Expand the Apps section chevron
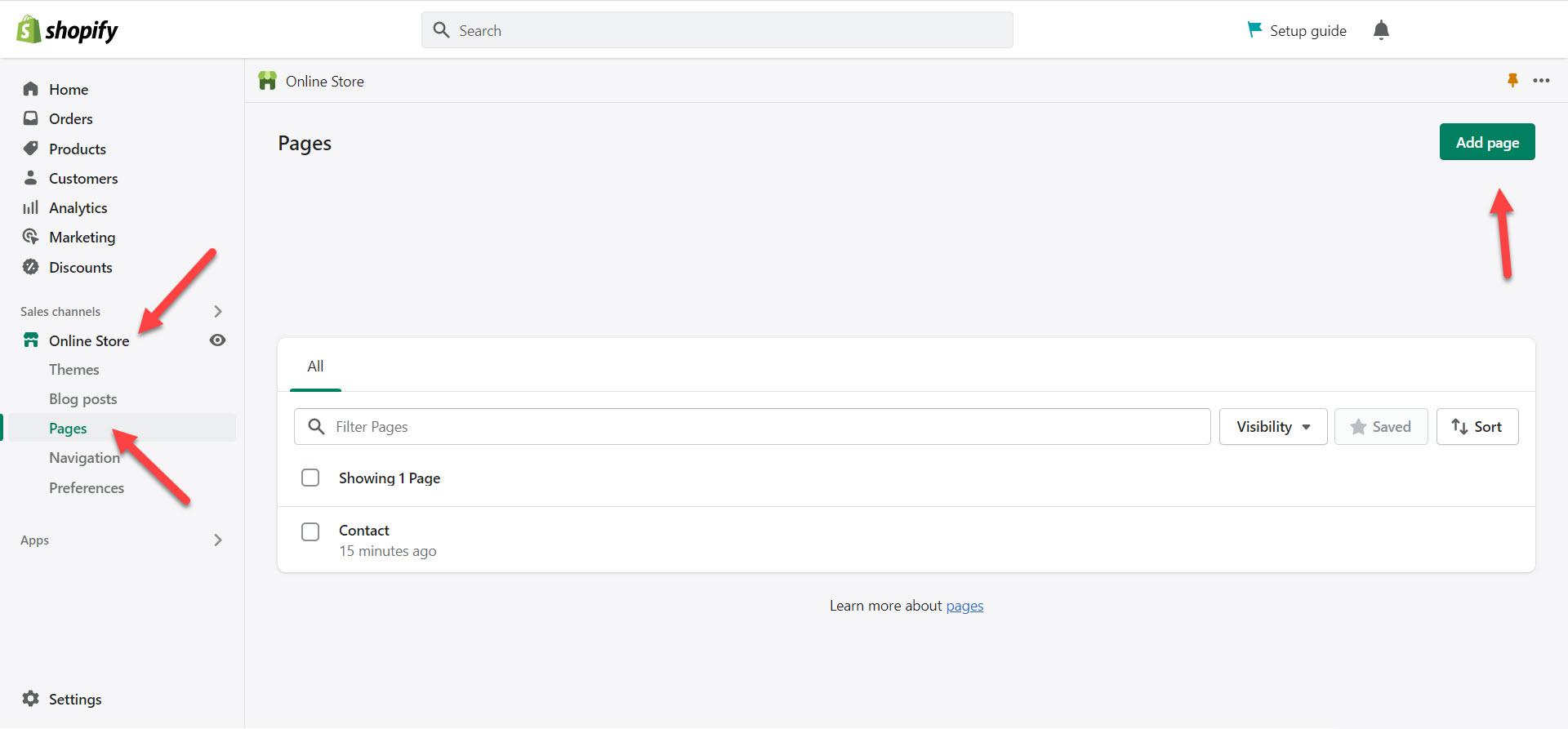Viewport: 1568px width, 729px height. coord(217,540)
